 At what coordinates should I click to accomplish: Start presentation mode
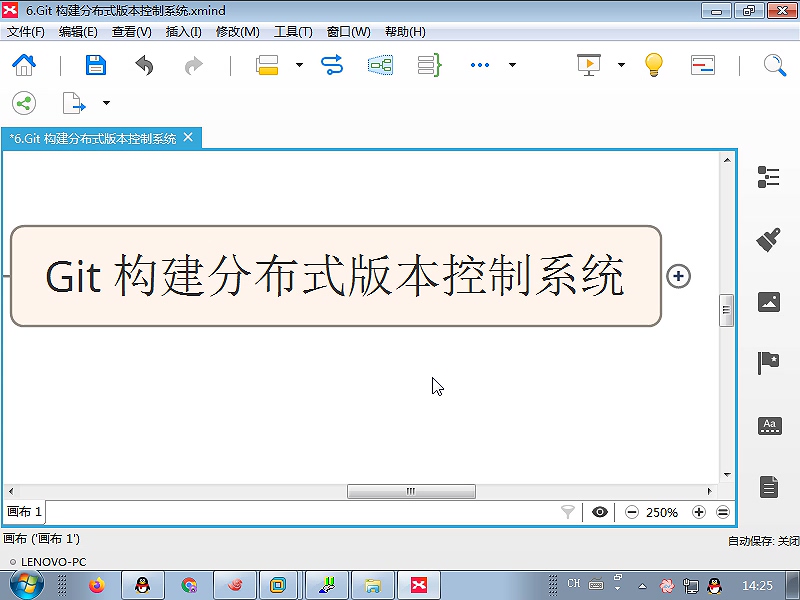589,65
